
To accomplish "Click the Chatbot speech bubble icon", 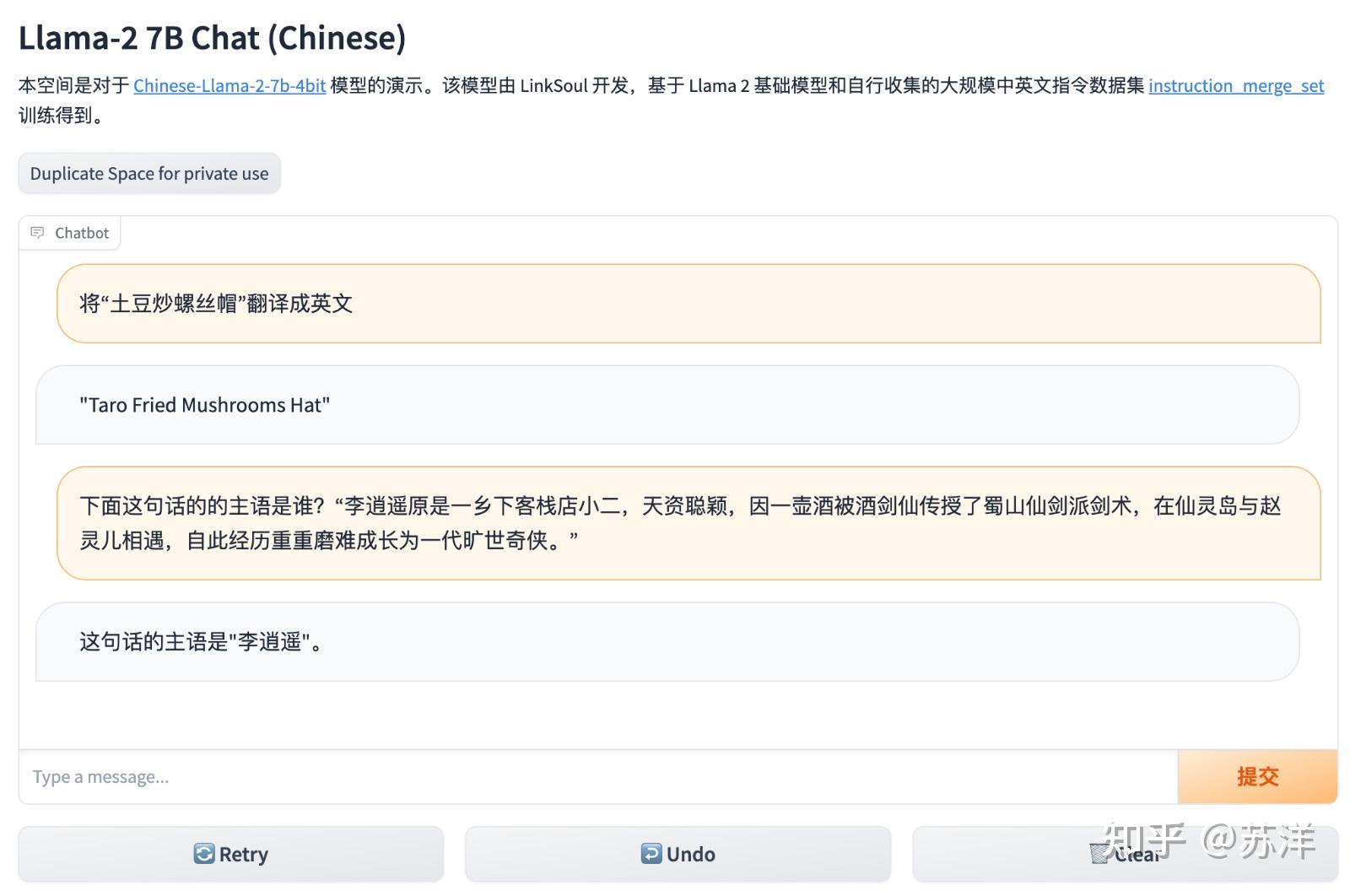I will pos(37,233).
